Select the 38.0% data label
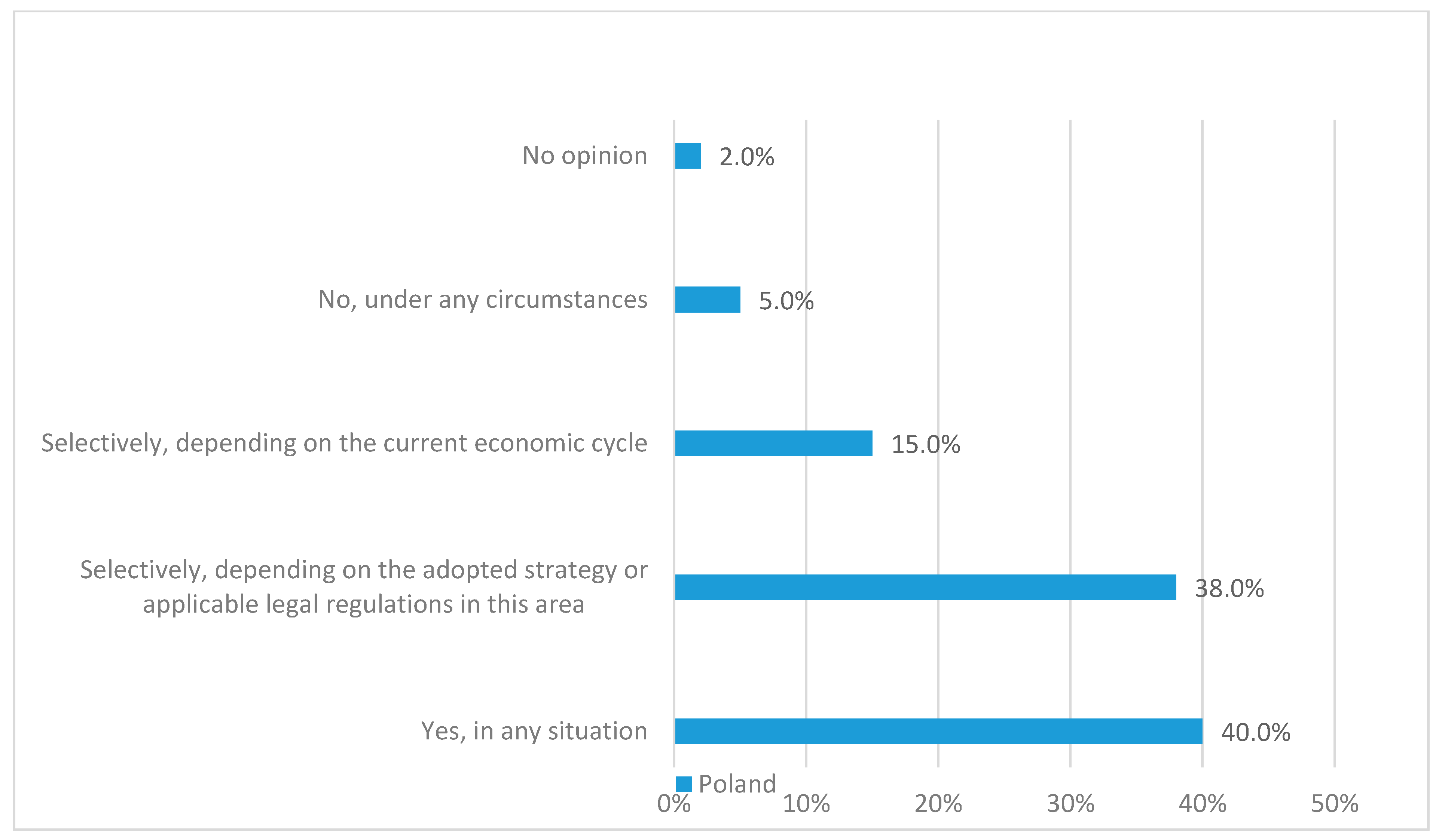This screenshot has height=840, width=1436. pyautogui.click(x=1229, y=589)
